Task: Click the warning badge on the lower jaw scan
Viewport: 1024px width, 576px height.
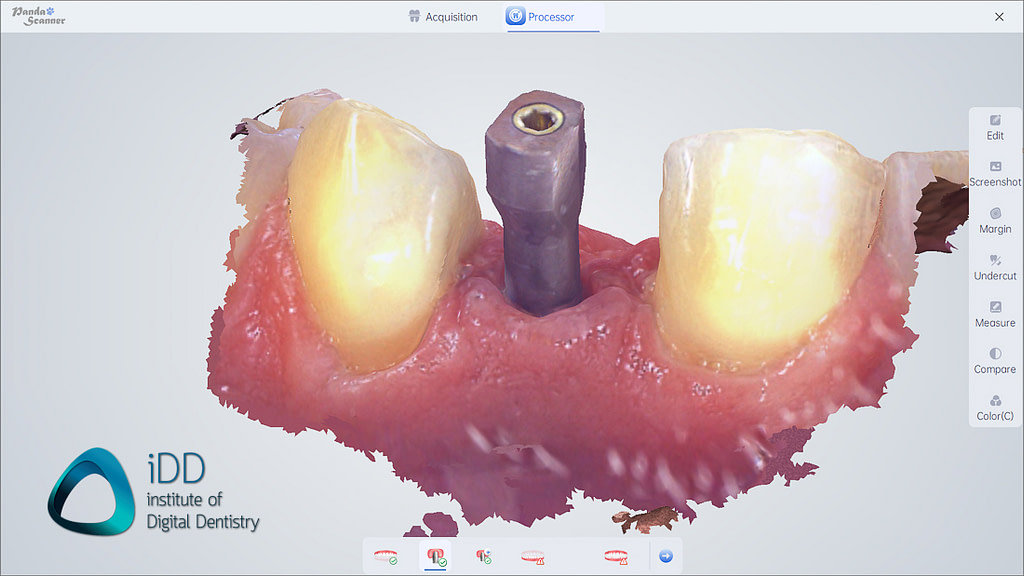Action: click(x=539, y=562)
